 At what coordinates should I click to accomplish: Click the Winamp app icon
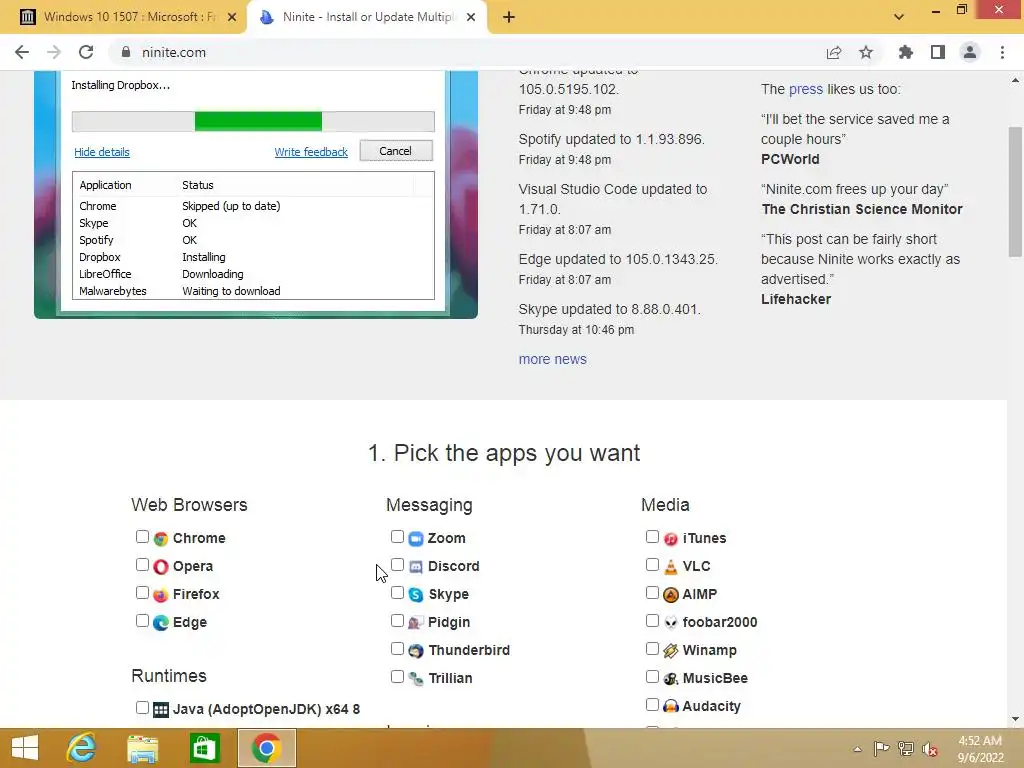(x=671, y=651)
